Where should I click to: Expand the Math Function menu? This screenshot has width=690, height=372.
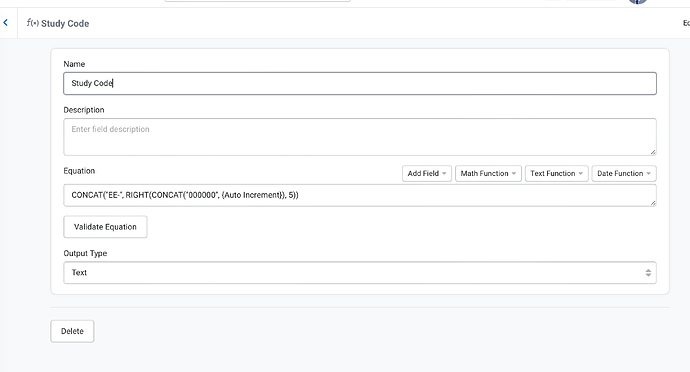488,173
